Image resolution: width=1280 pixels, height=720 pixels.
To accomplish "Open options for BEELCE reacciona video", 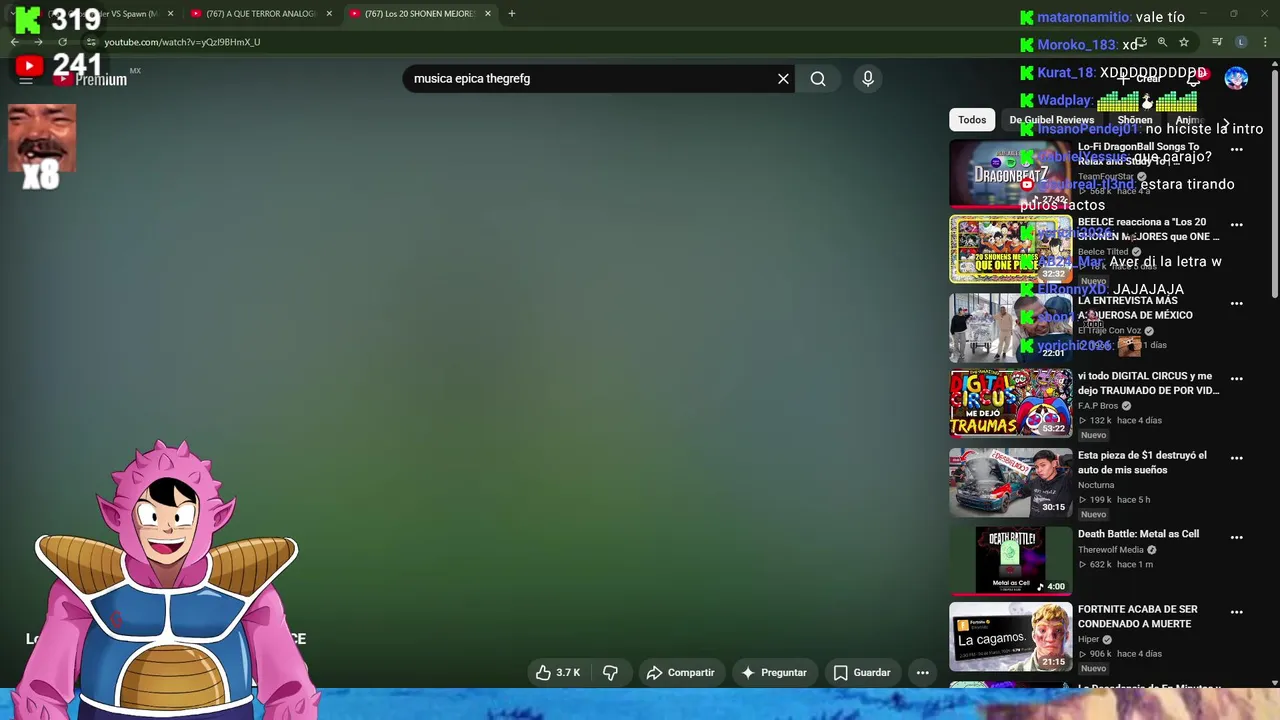I will 1237,225.
